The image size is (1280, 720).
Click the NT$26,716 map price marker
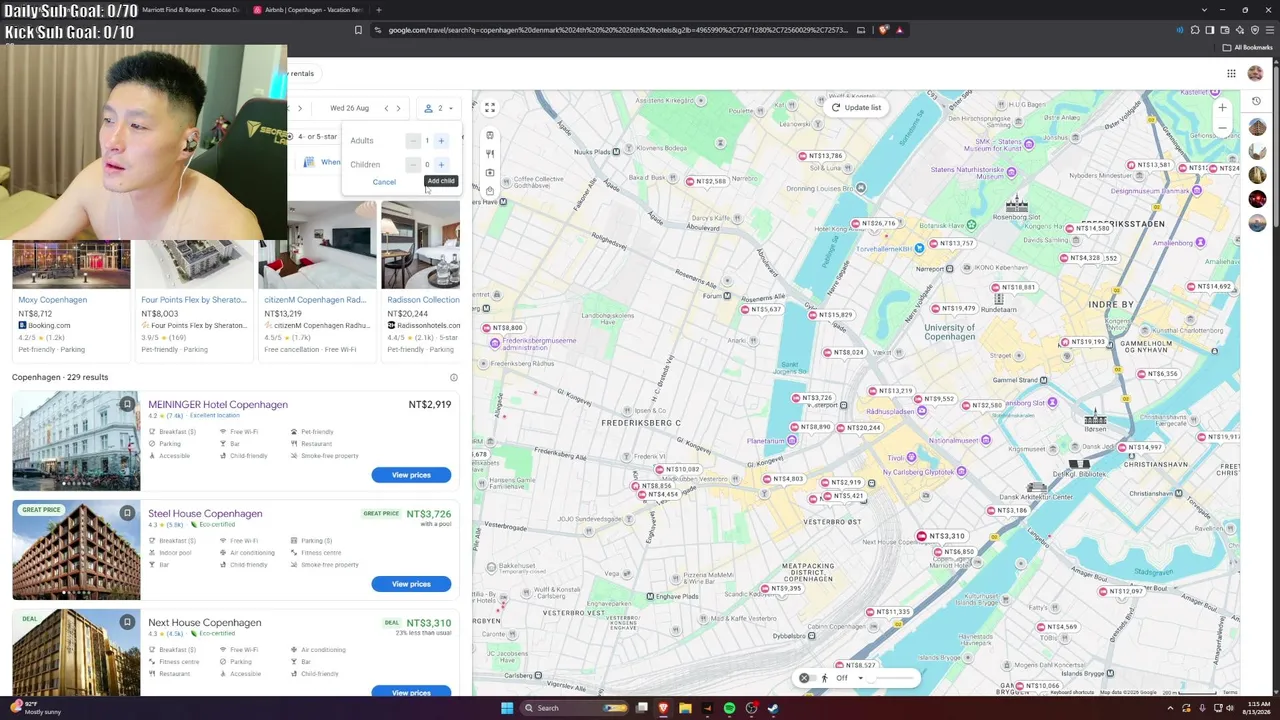tap(873, 224)
